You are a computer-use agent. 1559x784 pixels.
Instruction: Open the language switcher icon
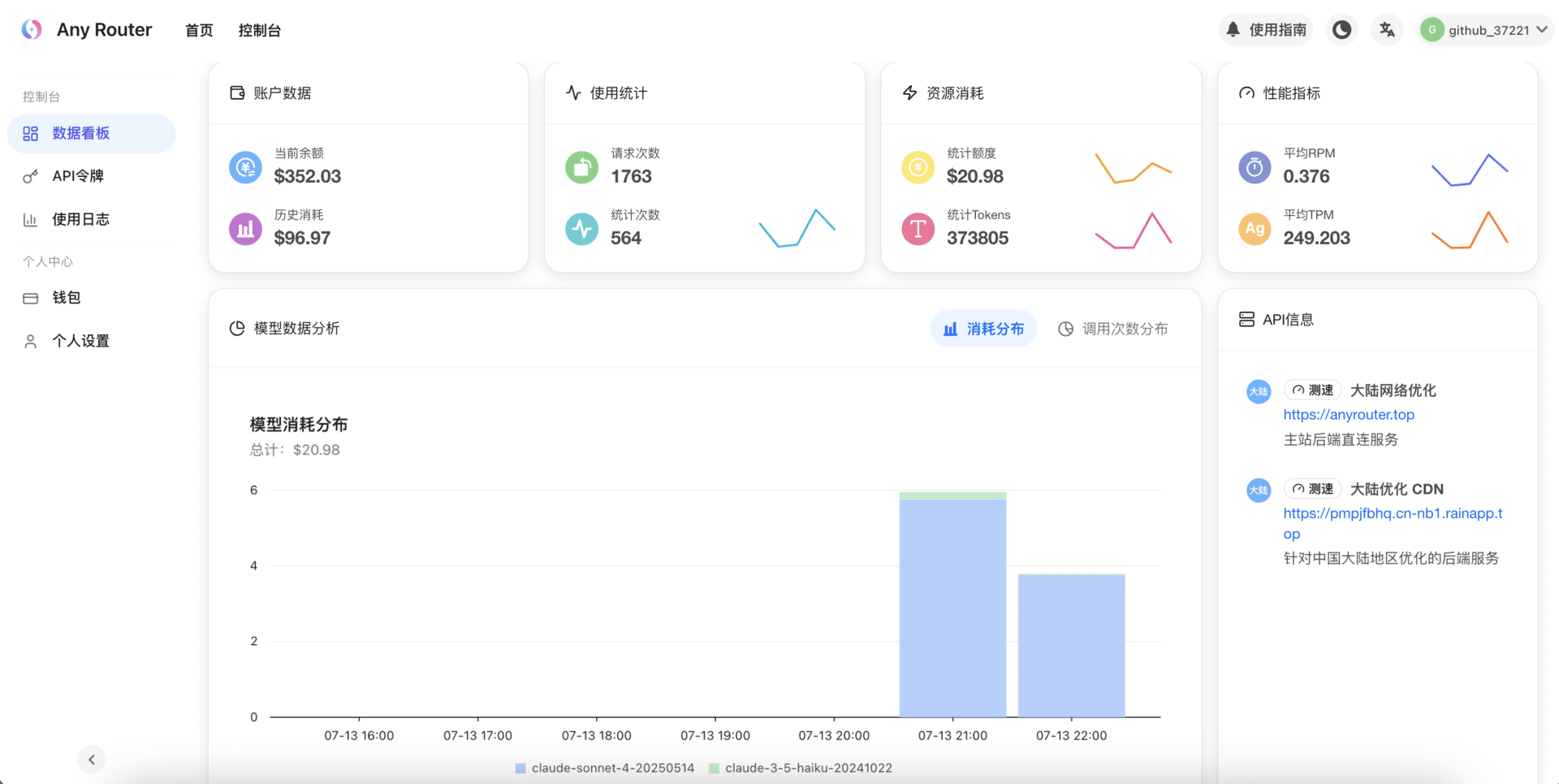(x=1387, y=30)
